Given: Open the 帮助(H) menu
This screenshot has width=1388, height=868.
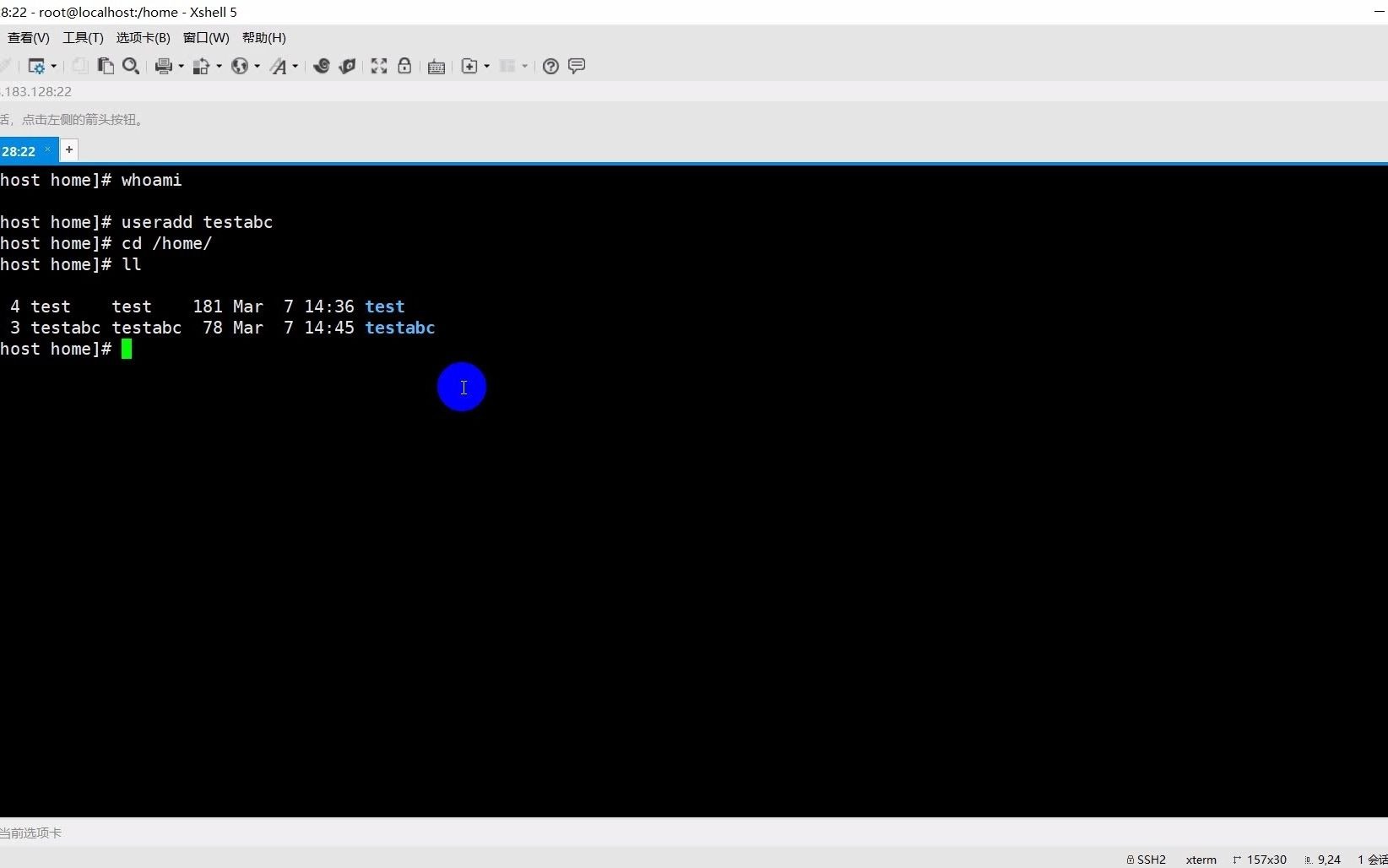Looking at the screenshot, I should [264, 37].
